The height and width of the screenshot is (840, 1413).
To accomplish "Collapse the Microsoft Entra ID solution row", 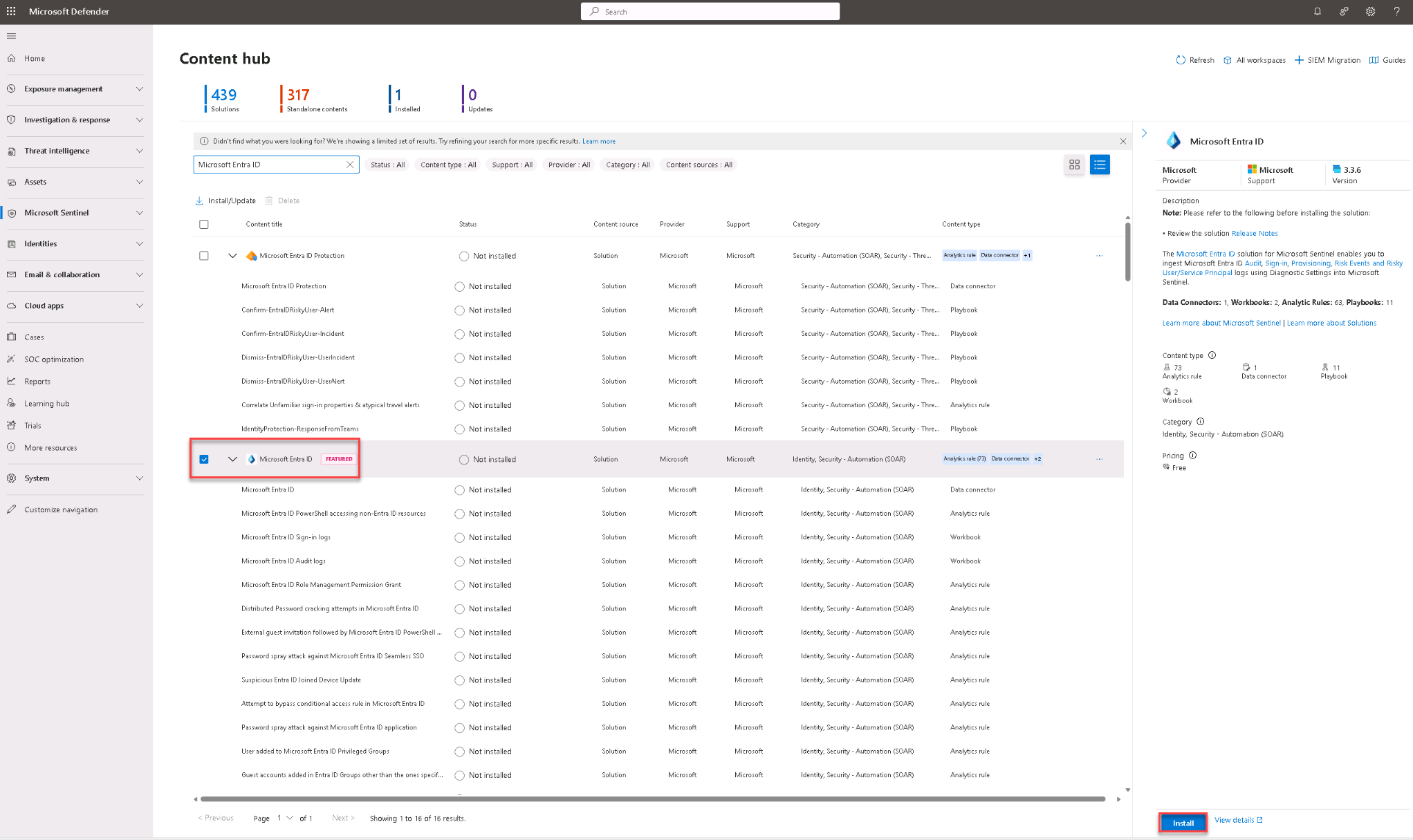I will (232, 459).
